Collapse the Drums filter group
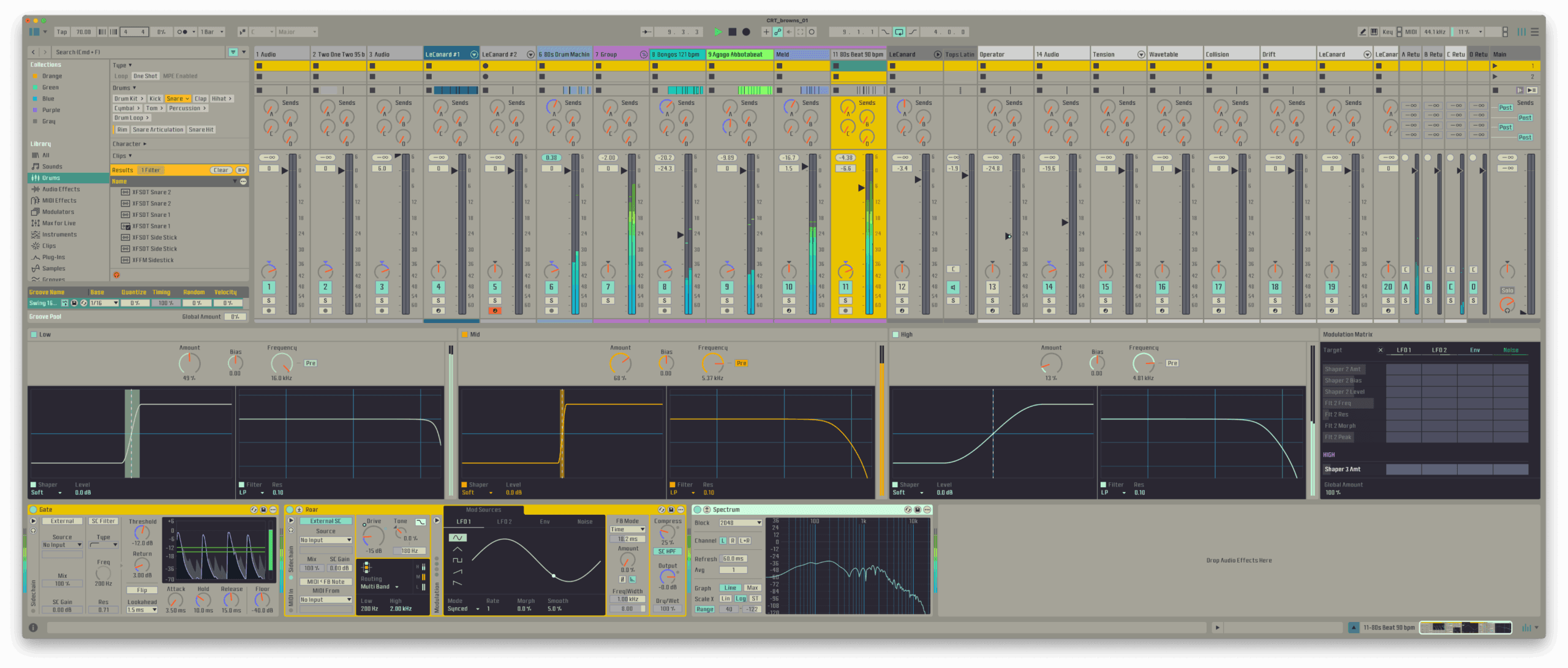This screenshot has width=1568, height=668. point(124,88)
